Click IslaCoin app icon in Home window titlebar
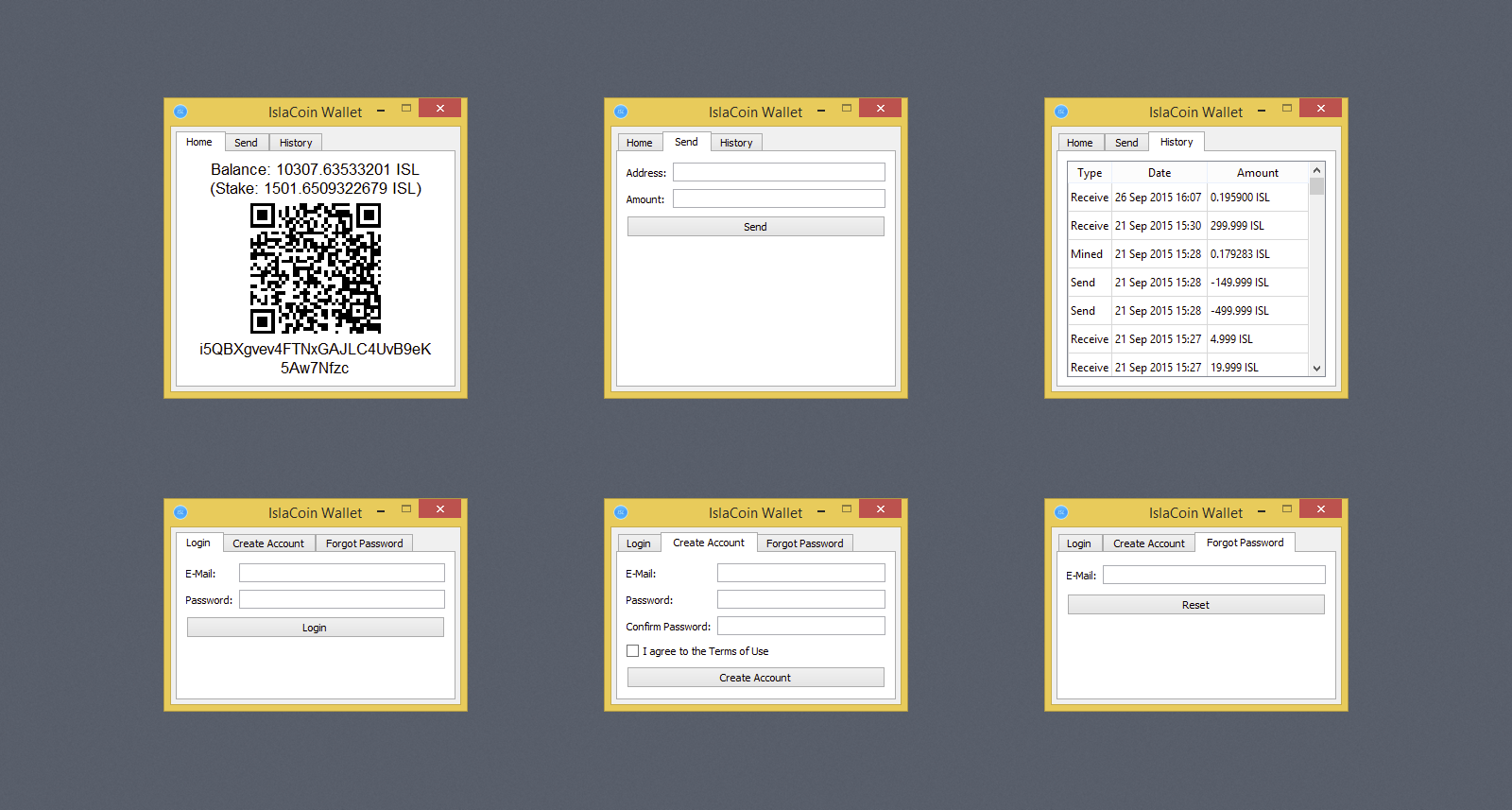This screenshot has height=810, width=1512. click(180, 112)
